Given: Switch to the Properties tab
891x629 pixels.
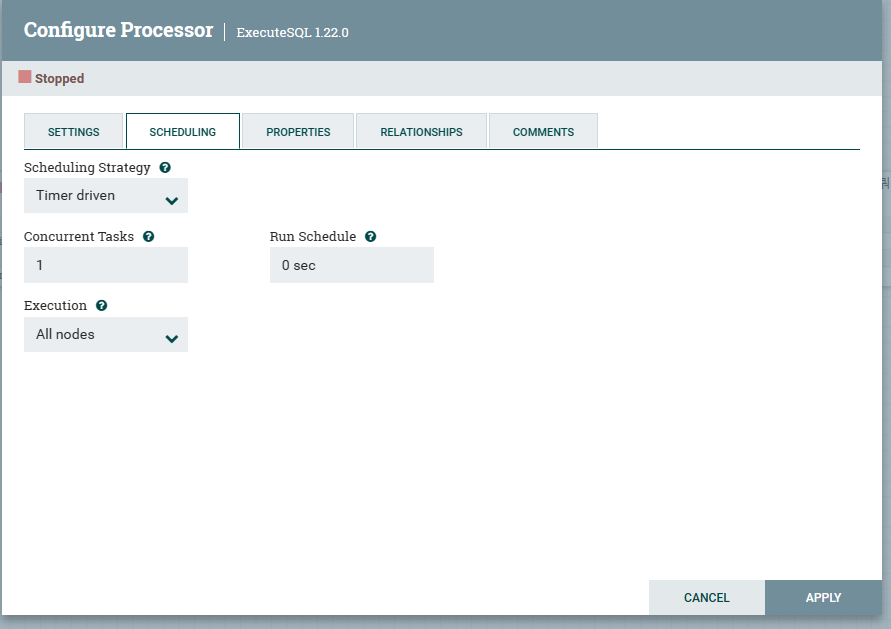Looking at the screenshot, I should point(298,131).
